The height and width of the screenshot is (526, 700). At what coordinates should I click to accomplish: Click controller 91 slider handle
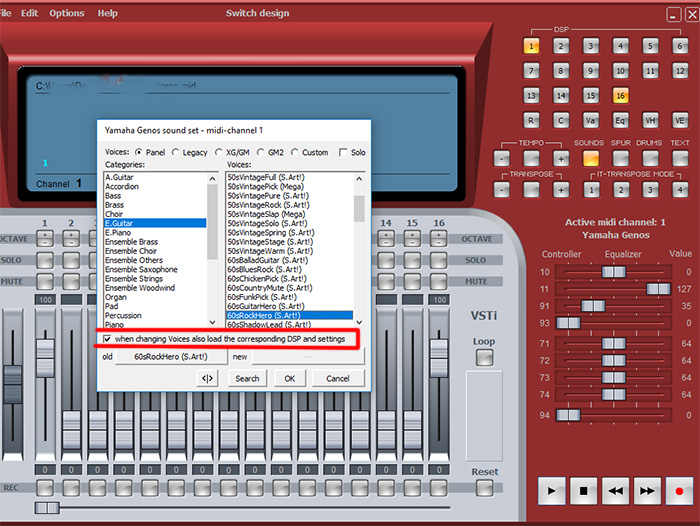click(593, 306)
